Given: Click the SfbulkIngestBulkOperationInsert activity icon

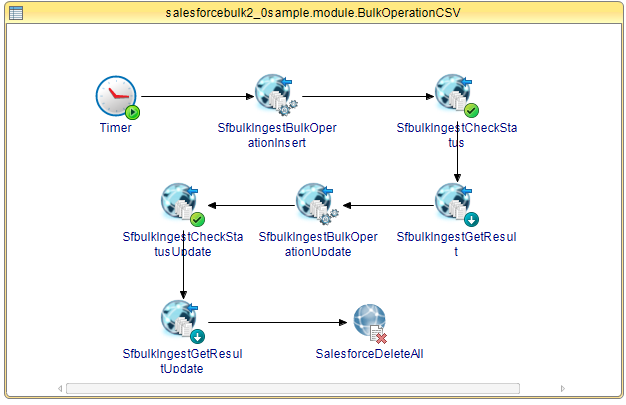Looking at the screenshot, I should pyautogui.click(x=276, y=95).
